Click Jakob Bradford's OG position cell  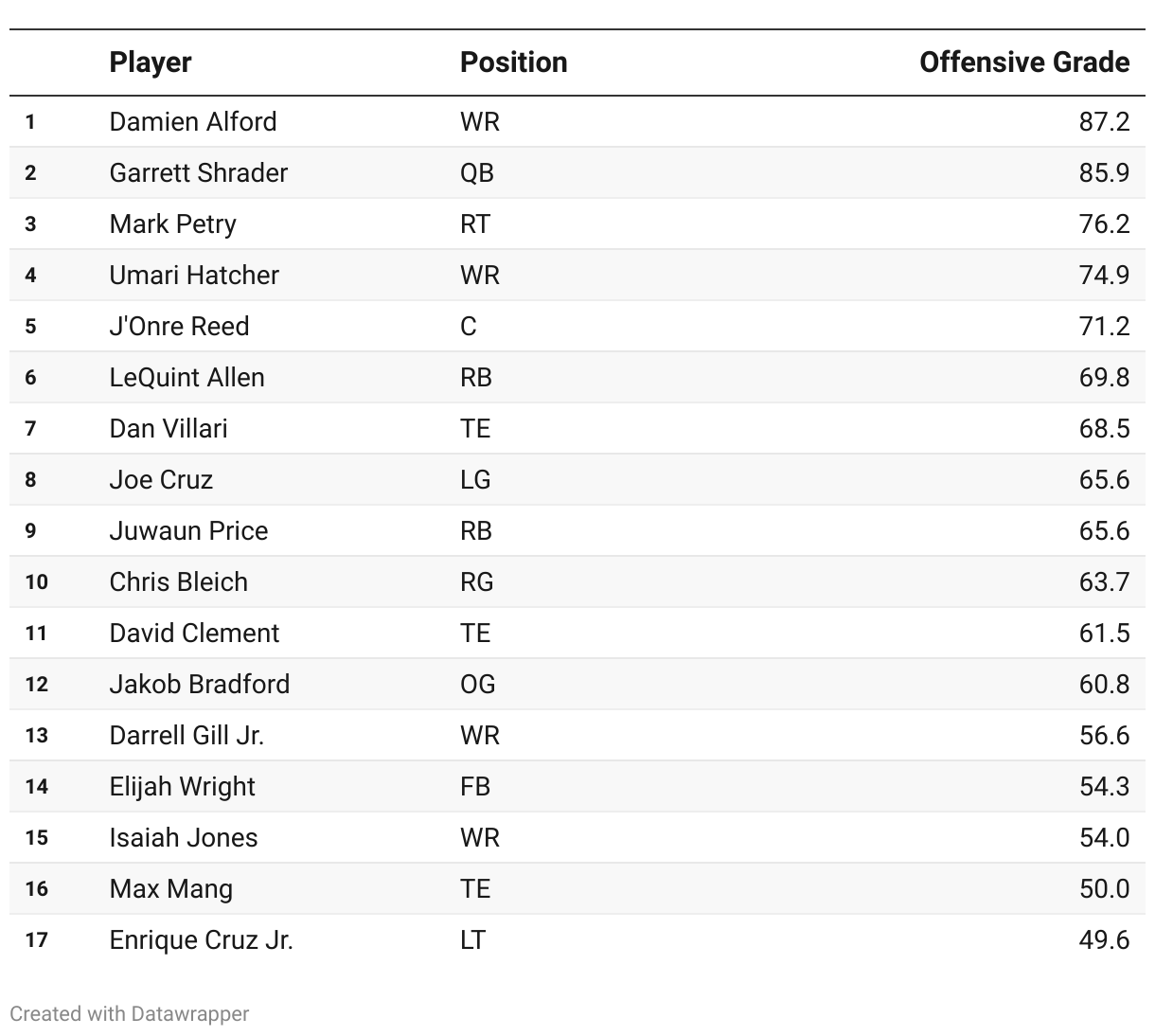[478, 684]
